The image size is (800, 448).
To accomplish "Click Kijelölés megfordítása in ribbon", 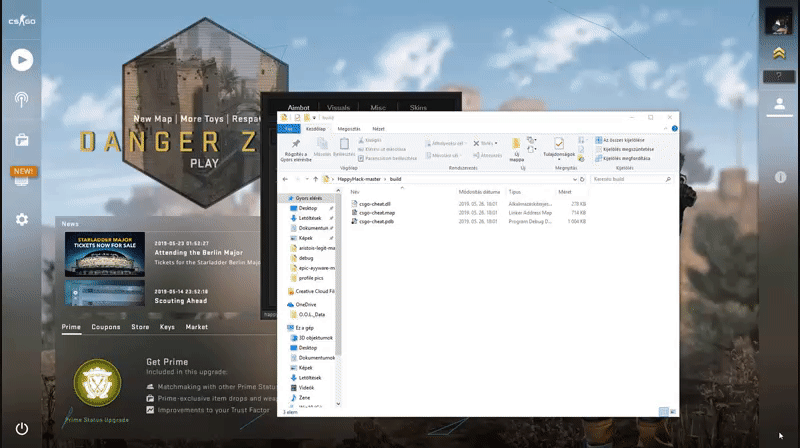I will [x=622, y=158].
